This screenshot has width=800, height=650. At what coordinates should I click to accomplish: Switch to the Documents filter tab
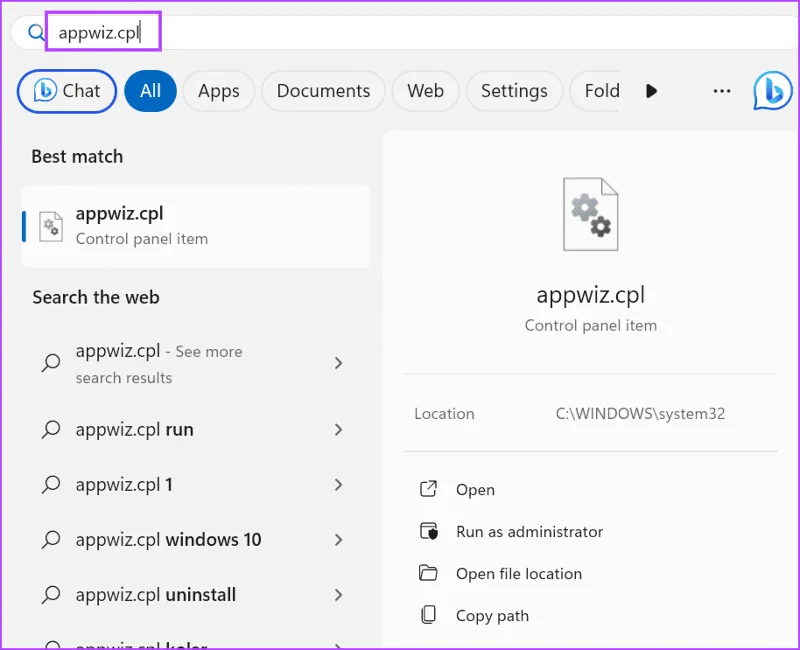pyautogui.click(x=323, y=91)
